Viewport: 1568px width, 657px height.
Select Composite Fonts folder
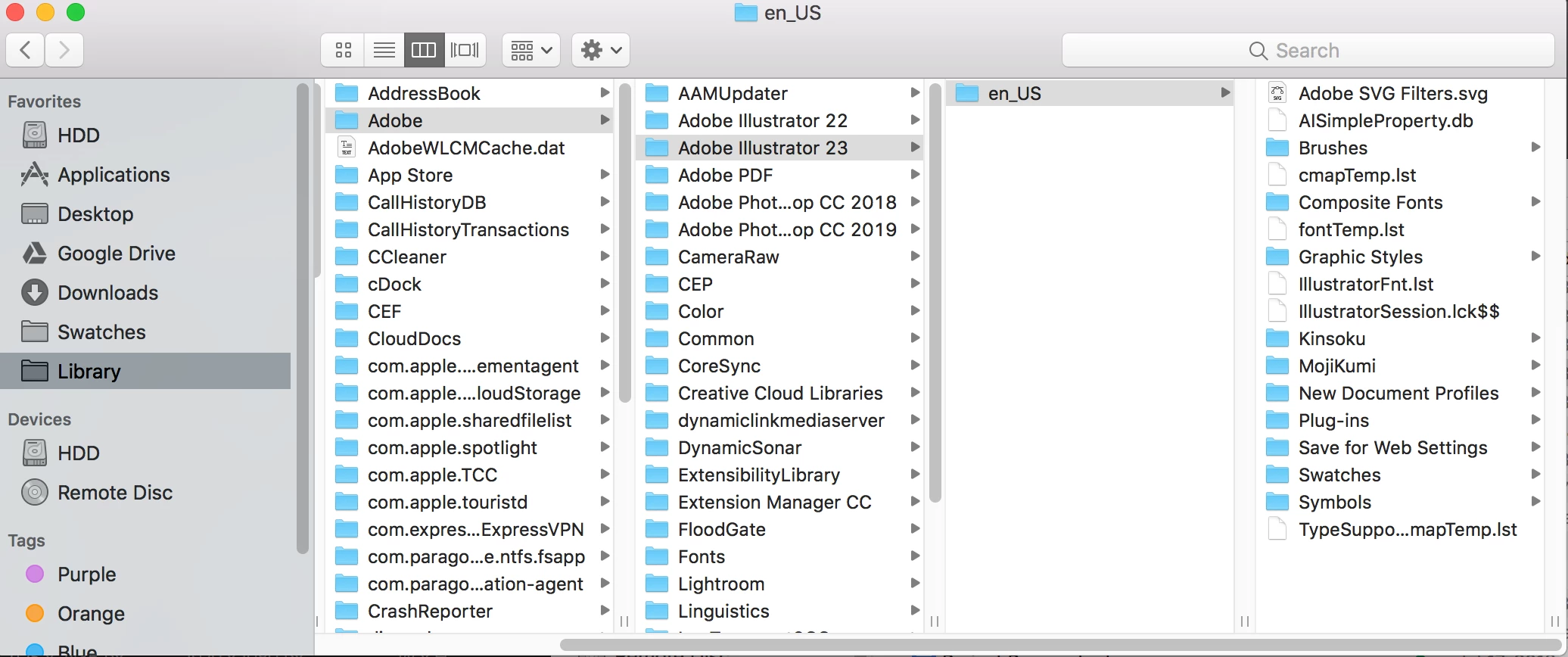click(x=1400, y=202)
